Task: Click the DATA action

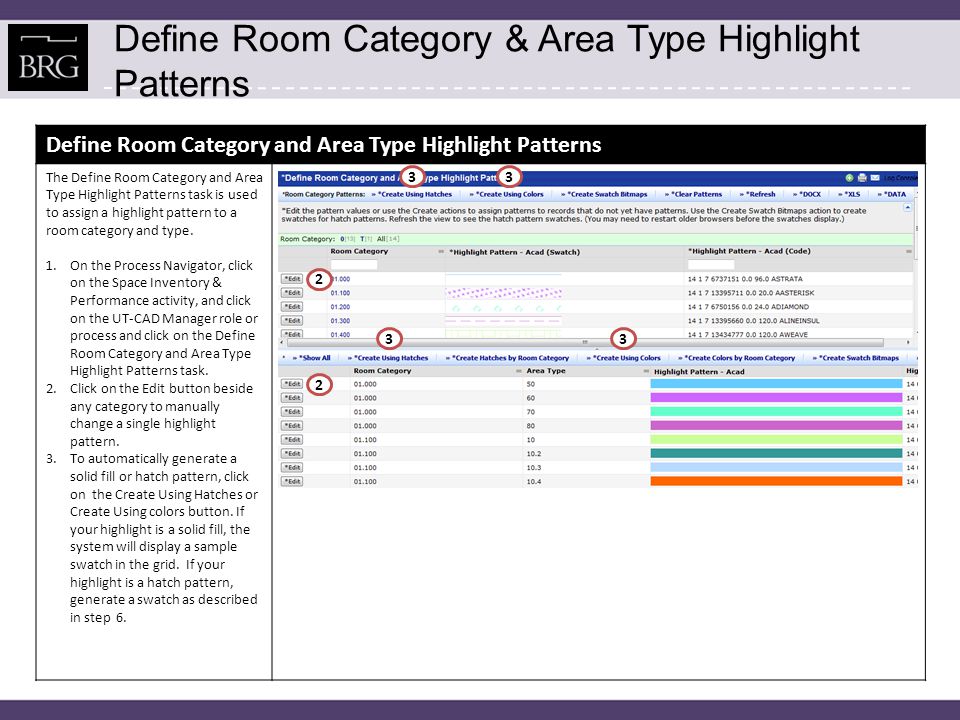Action: [x=895, y=195]
